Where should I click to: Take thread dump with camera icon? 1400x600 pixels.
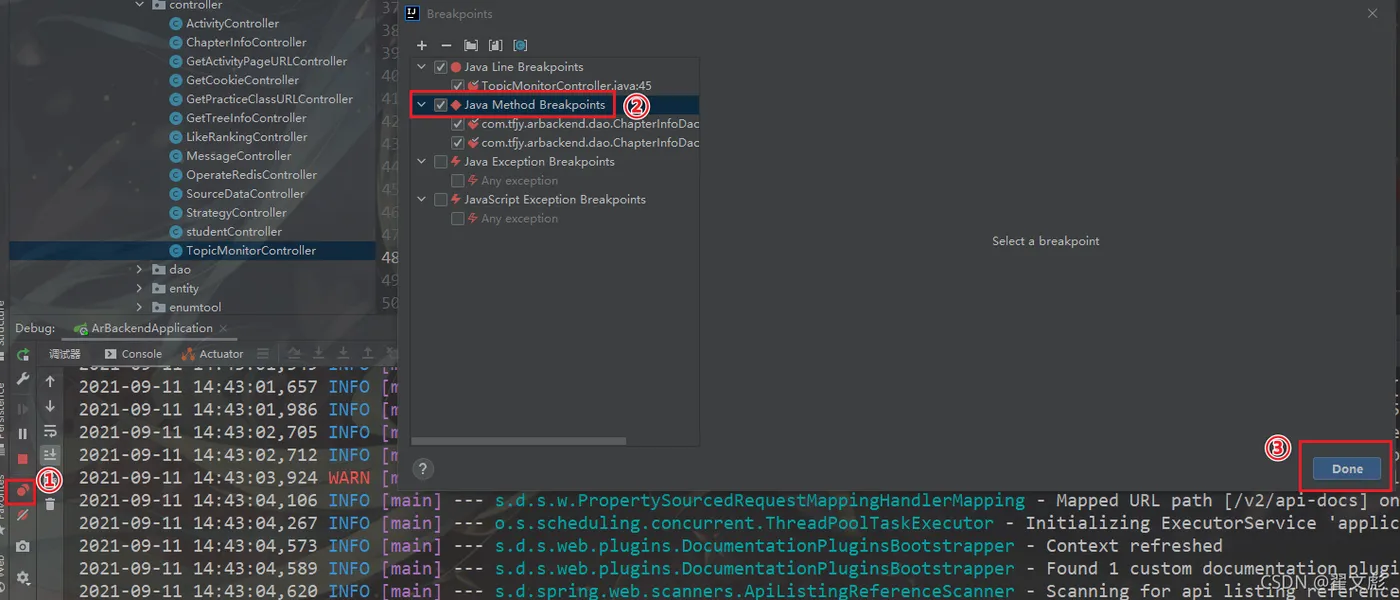pos(23,547)
